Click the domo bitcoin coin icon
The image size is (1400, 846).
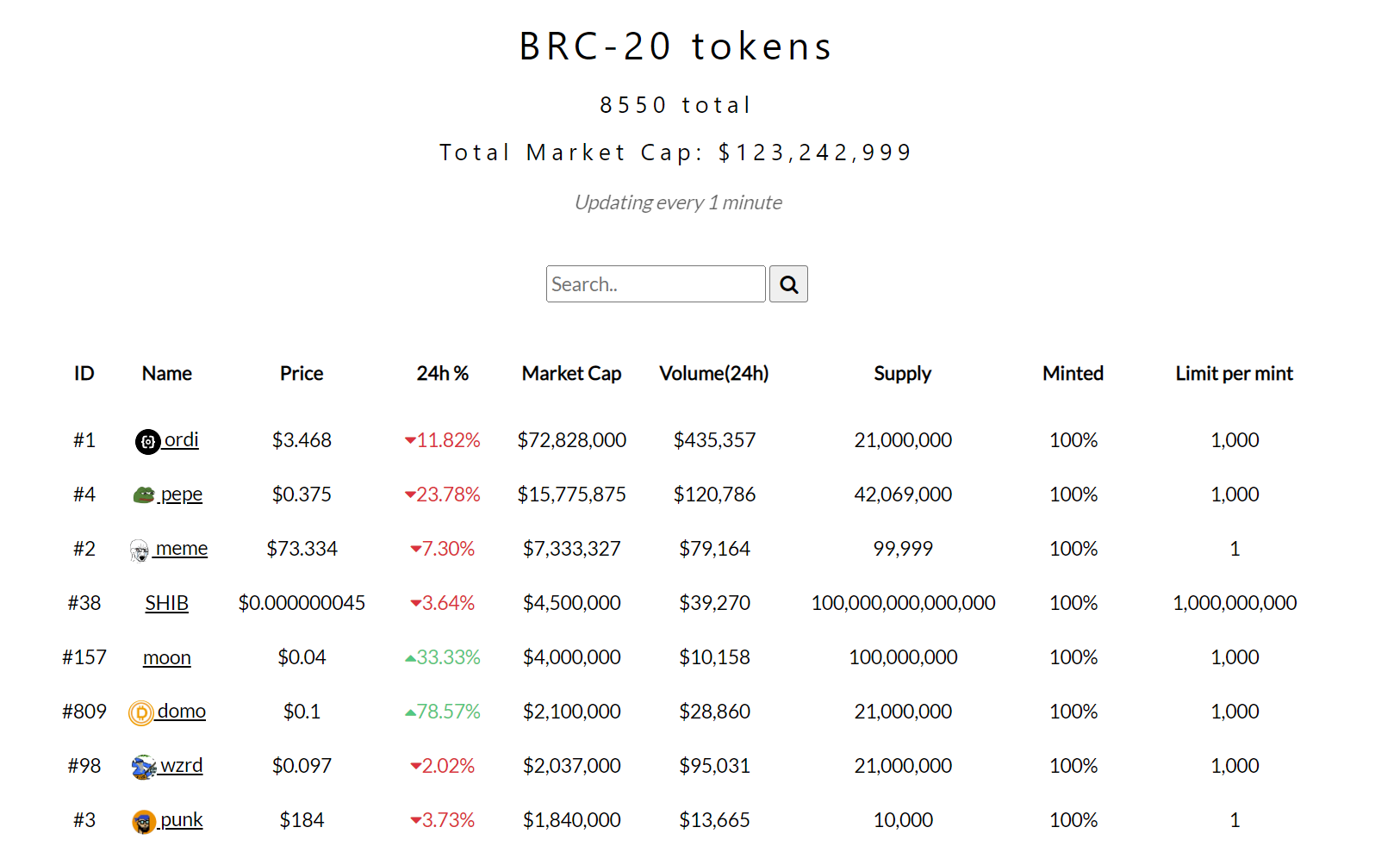(141, 712)
